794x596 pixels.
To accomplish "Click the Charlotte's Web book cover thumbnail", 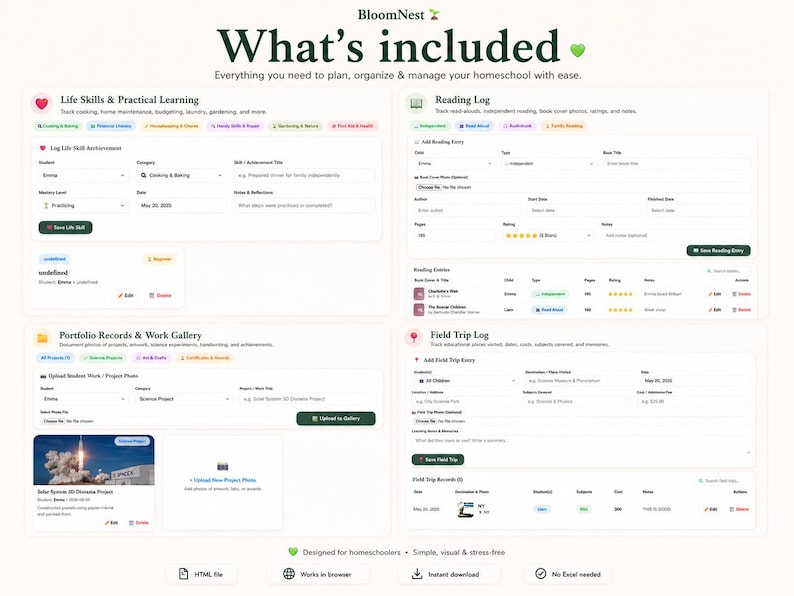I will point(419,294).
